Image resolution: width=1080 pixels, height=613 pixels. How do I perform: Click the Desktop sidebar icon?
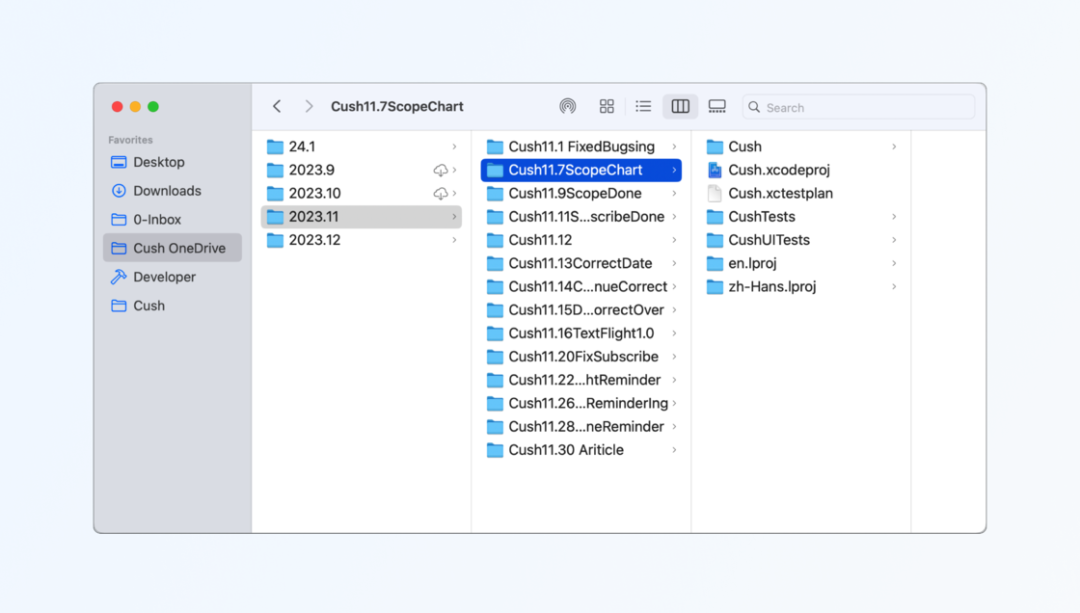[118, 163]
